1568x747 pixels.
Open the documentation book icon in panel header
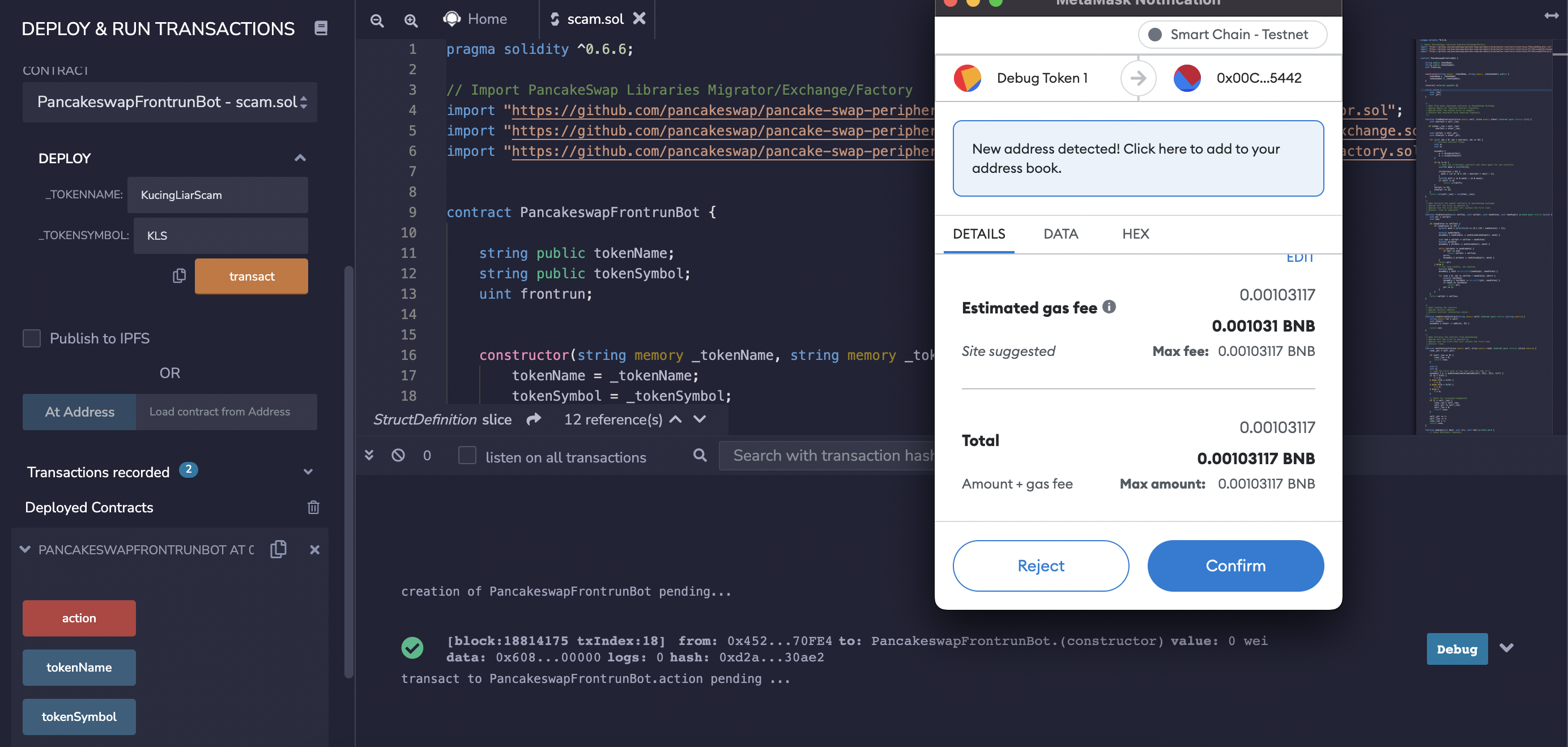point(321,28)
